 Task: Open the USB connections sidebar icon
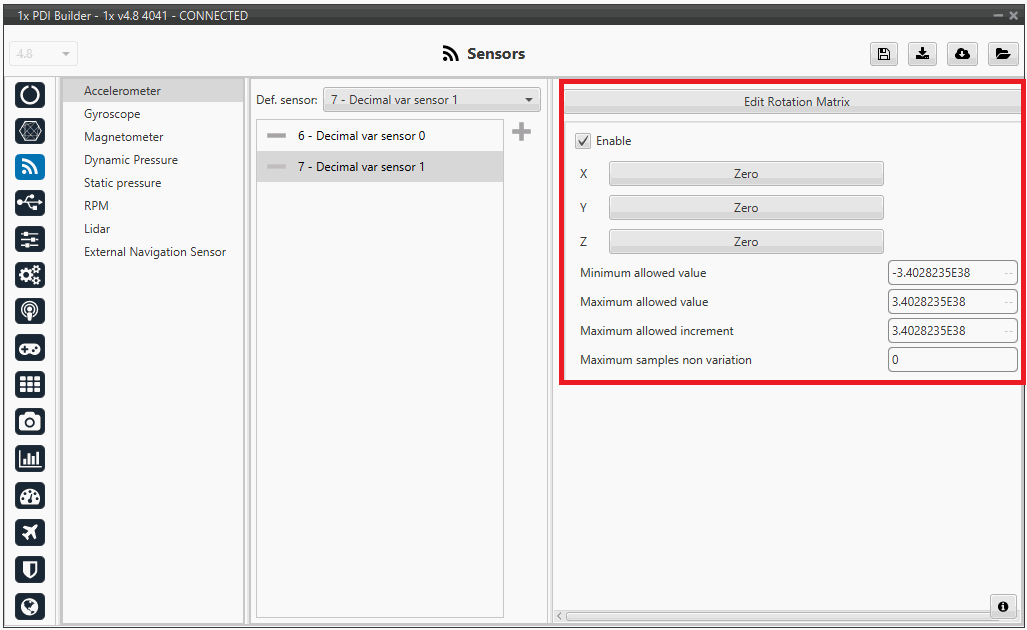click(30, 203)
